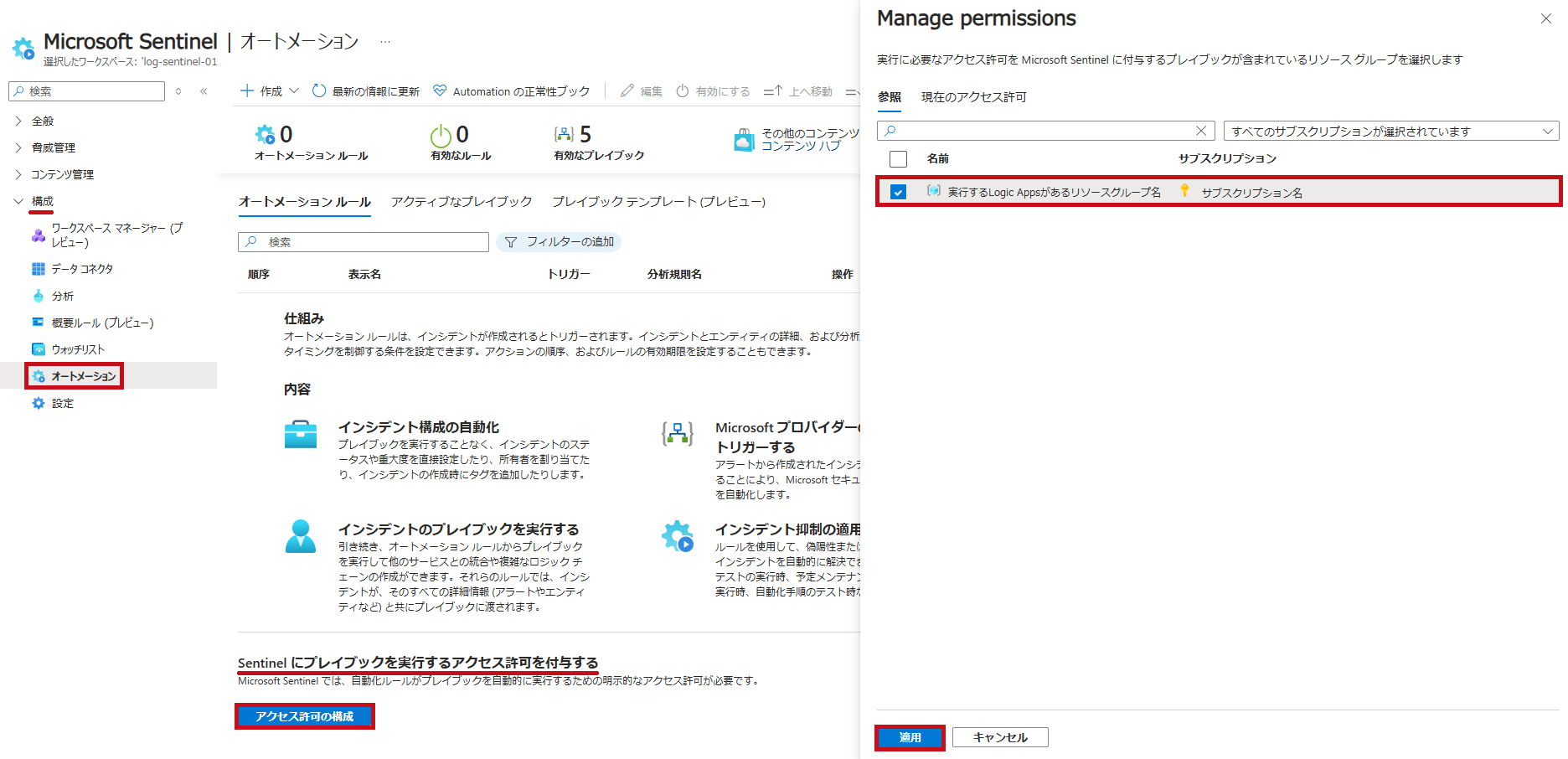Click the インシデント構成の自動化 briefcase icon
This screenshot has height=759, width=1568.
(301, 435)
